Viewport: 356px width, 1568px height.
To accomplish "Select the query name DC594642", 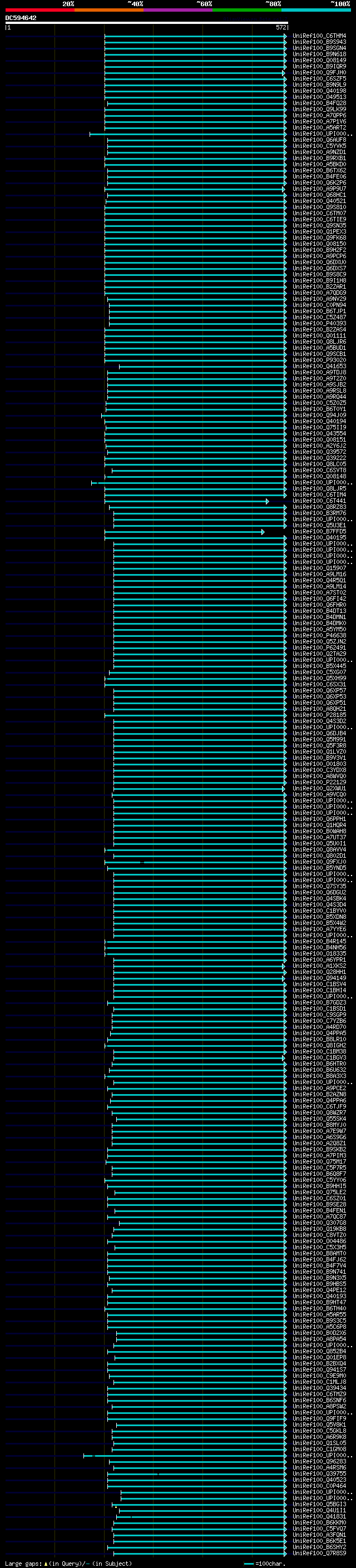I will coord(21,18).
